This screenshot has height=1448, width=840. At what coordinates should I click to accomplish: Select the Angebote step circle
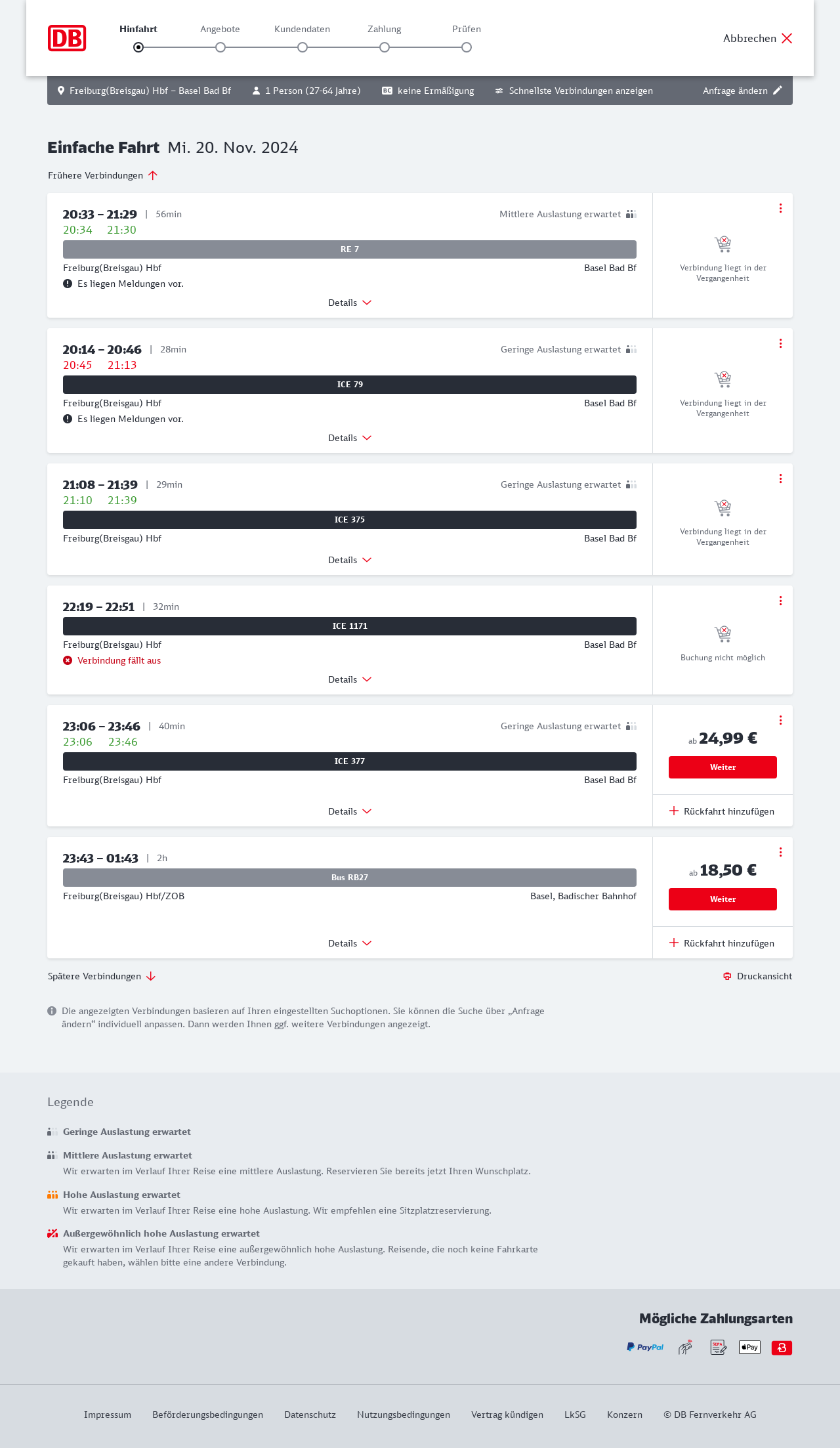click(x=220, y=47)
